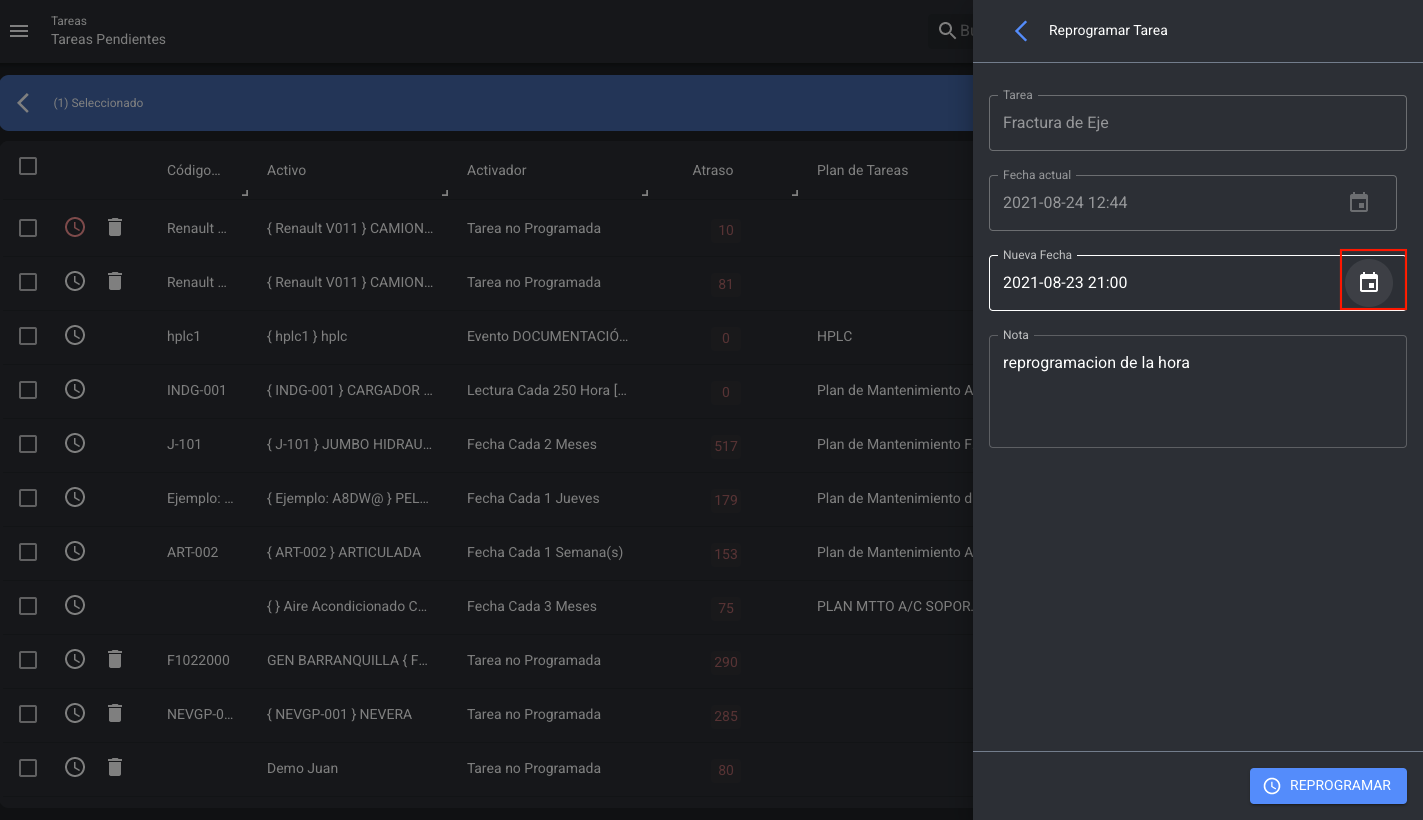Check the box for J-101 row
Screen dimensions: 1423x820
point(28,444)
